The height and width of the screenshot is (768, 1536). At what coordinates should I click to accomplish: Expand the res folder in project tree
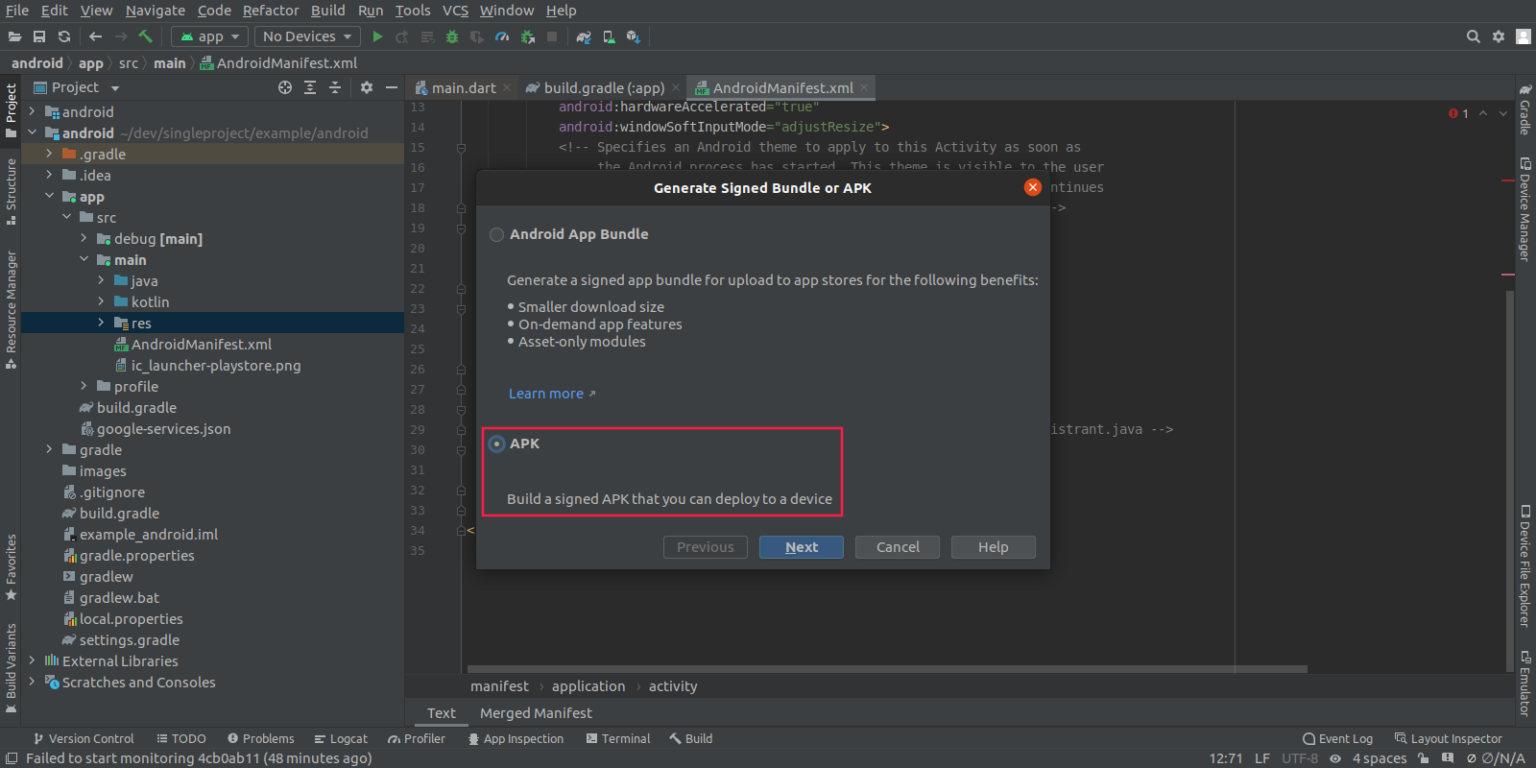click(x=102, y=323)
